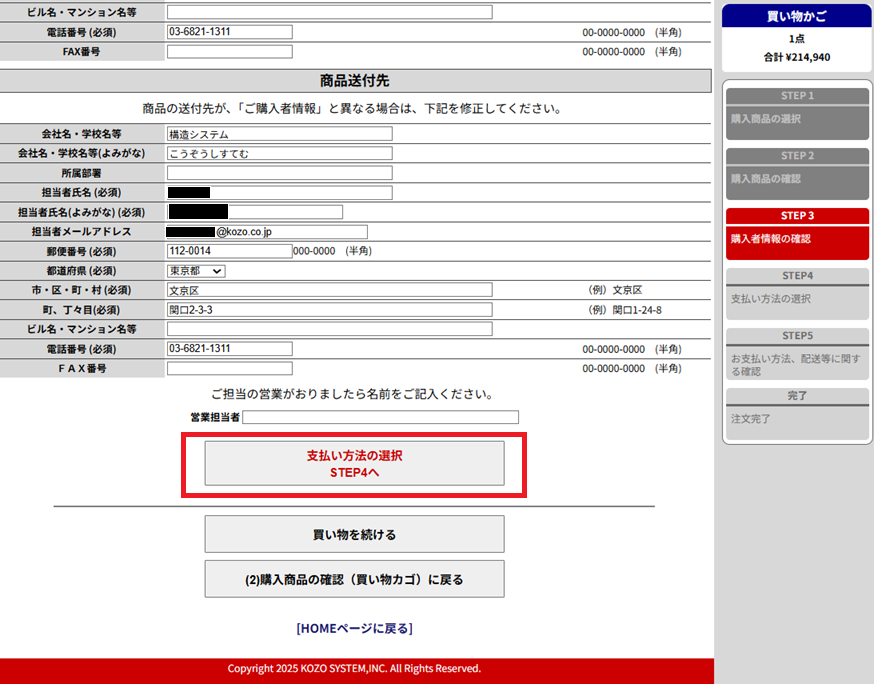Click STEP4 支払い方法の選択 in sidebar
The width and height of the screenshot is (874, 684).
point(797,292)
